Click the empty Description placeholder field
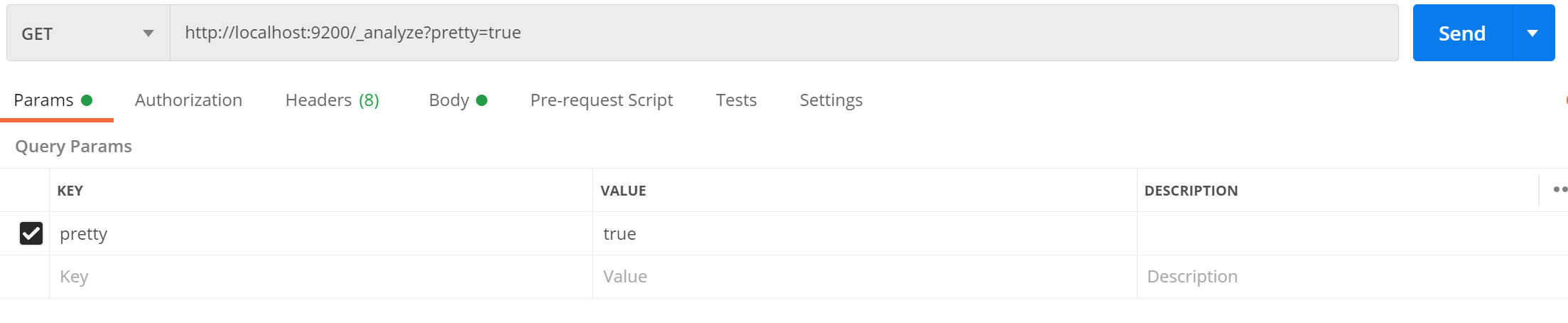1568x323 pixels. [1352, 277]
